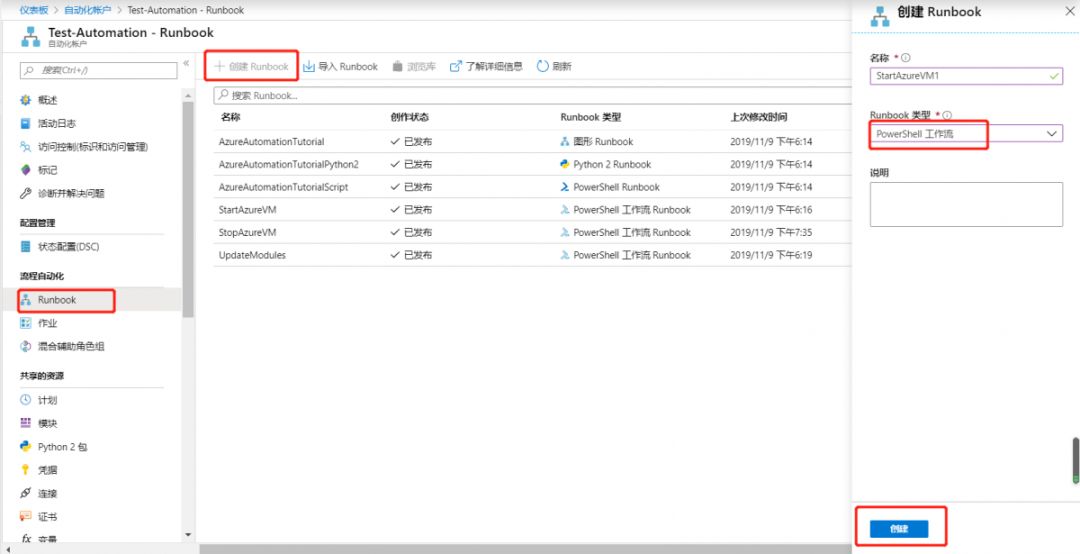Click info icon next to 名称 label
Screen dimensions: 1080x554
tap(906, 58)
